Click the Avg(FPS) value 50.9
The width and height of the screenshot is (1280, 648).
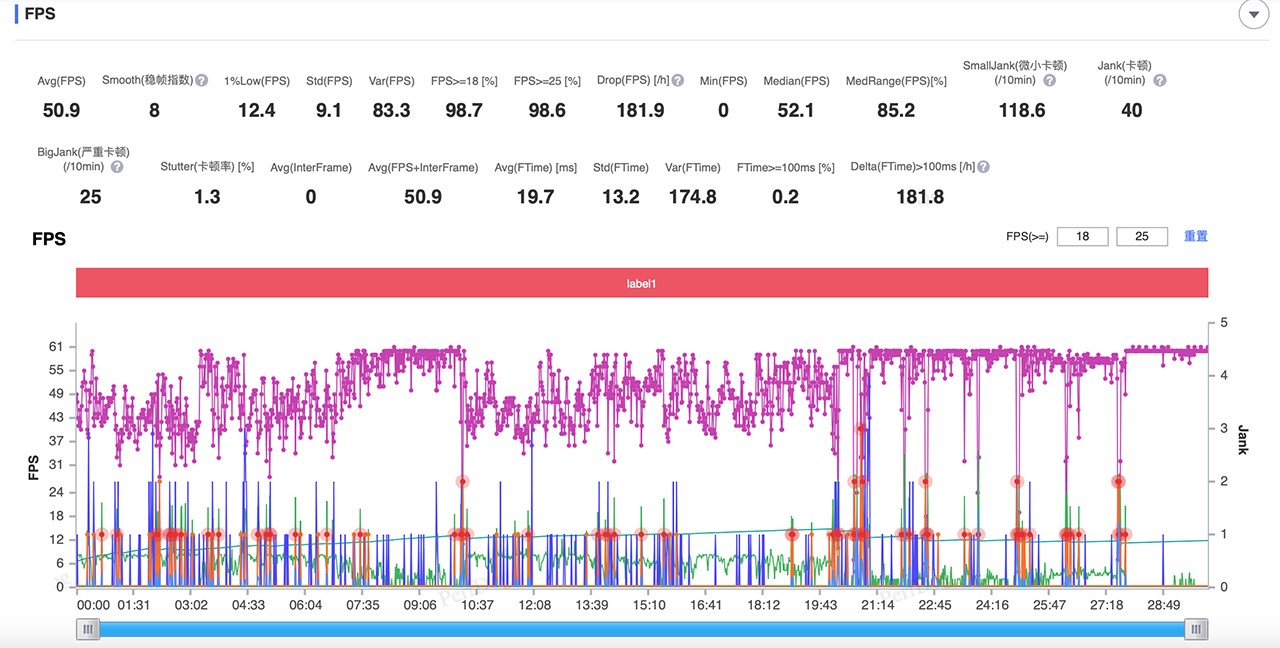tap(61, 110)
